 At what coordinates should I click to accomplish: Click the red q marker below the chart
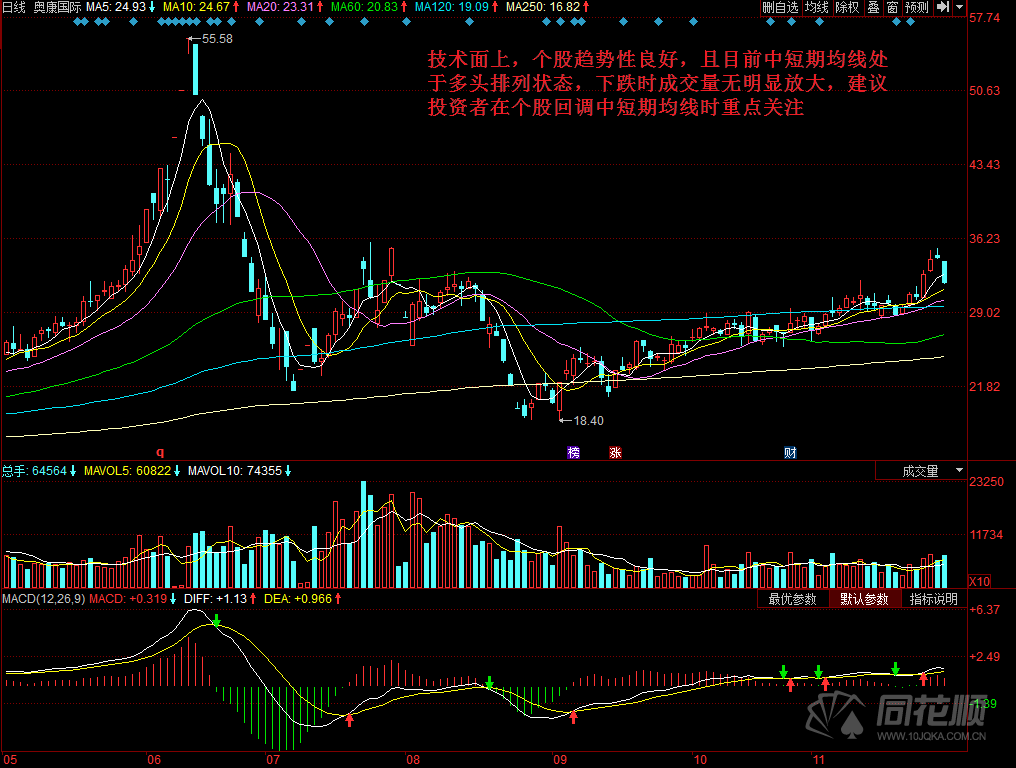pyautogui.click(x=159, y=453)
